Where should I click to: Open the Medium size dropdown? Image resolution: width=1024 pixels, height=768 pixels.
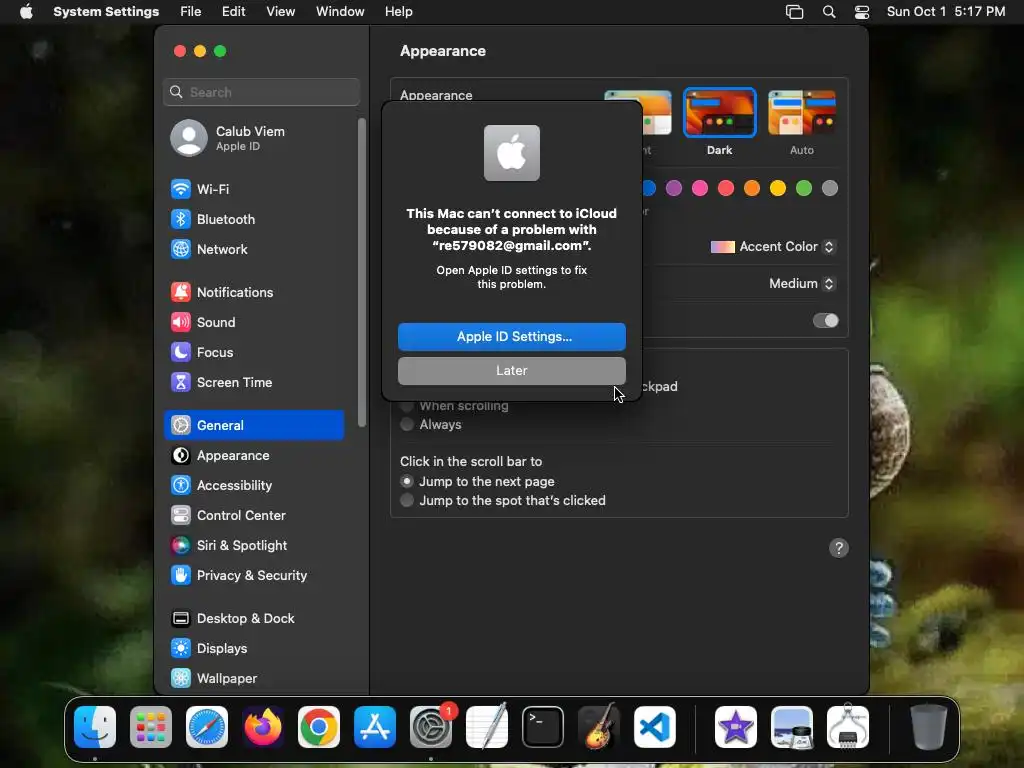click(802, 283)
